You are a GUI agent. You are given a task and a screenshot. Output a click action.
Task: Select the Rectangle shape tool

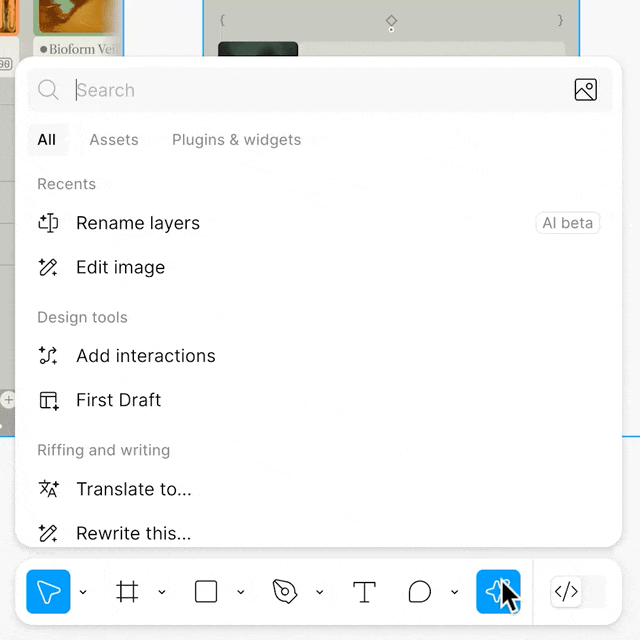pos(206,592)
